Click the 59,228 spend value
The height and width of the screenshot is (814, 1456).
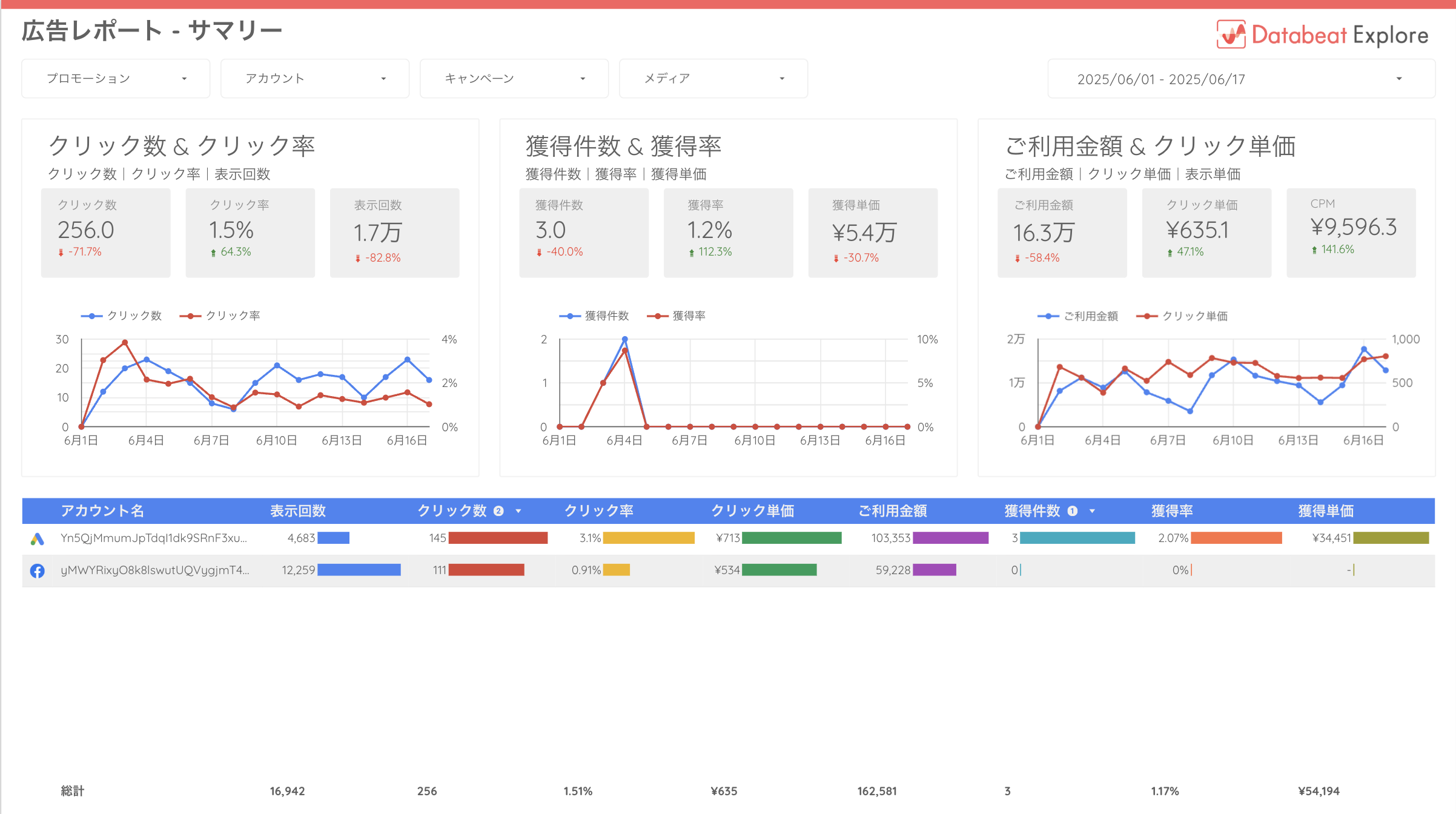tap(893, 570)
